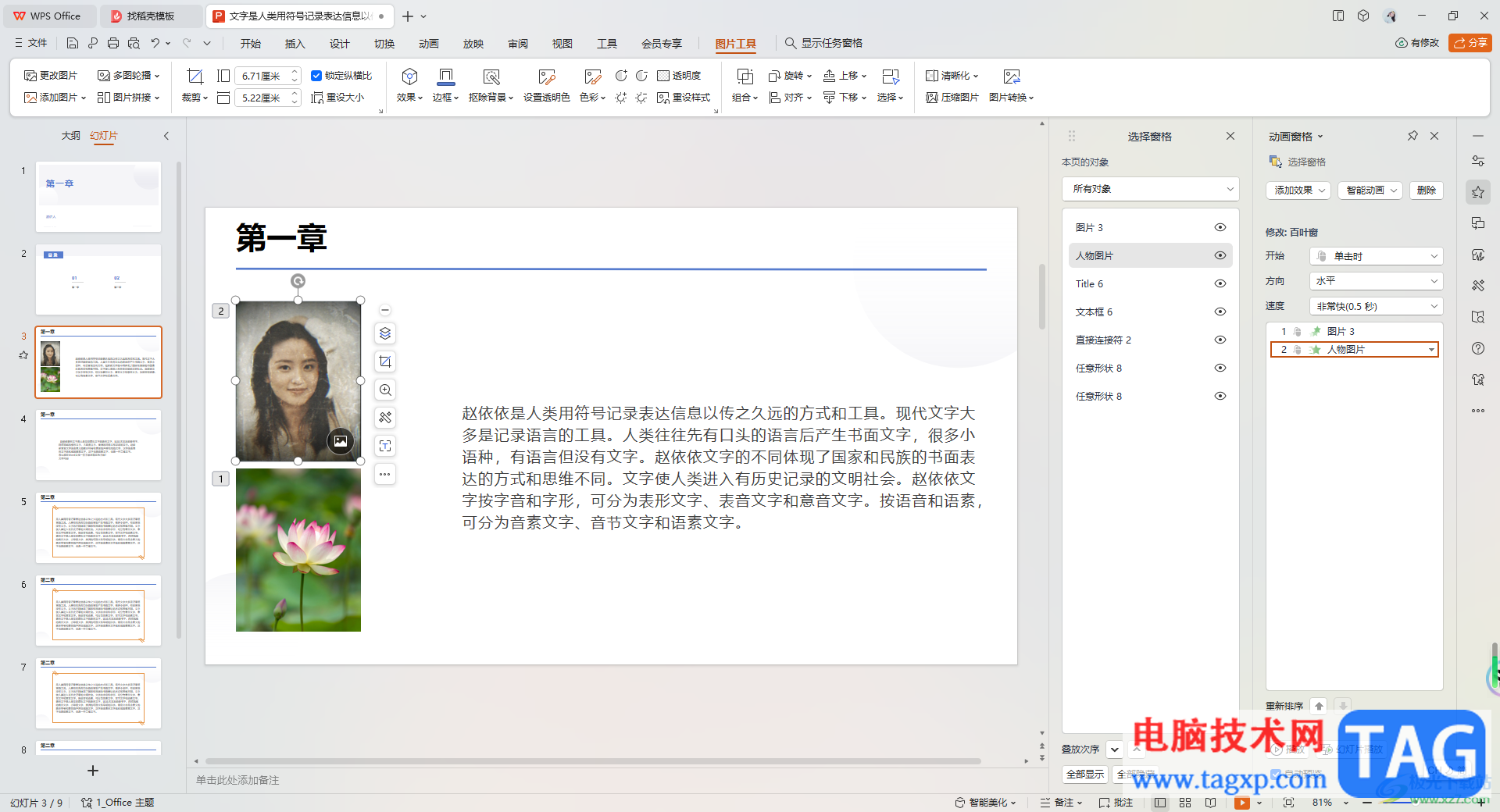Click the floating more options ellipsis icon
Screen dimensions: 1500x812
click(385, 474)
